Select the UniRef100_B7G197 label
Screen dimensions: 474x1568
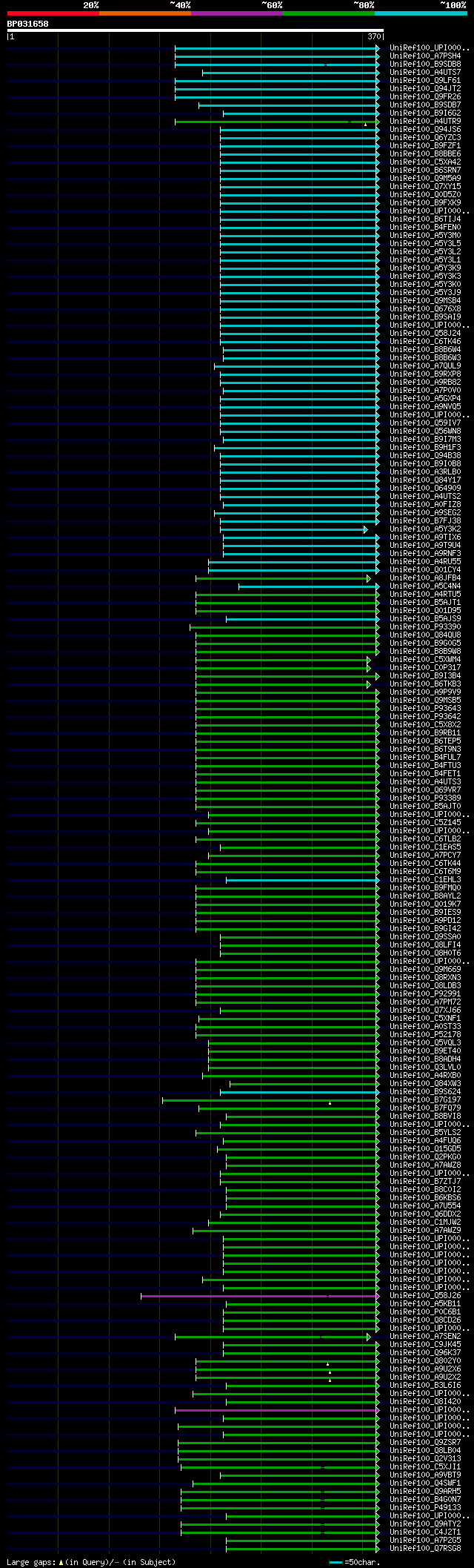(x=425, y=1099)
